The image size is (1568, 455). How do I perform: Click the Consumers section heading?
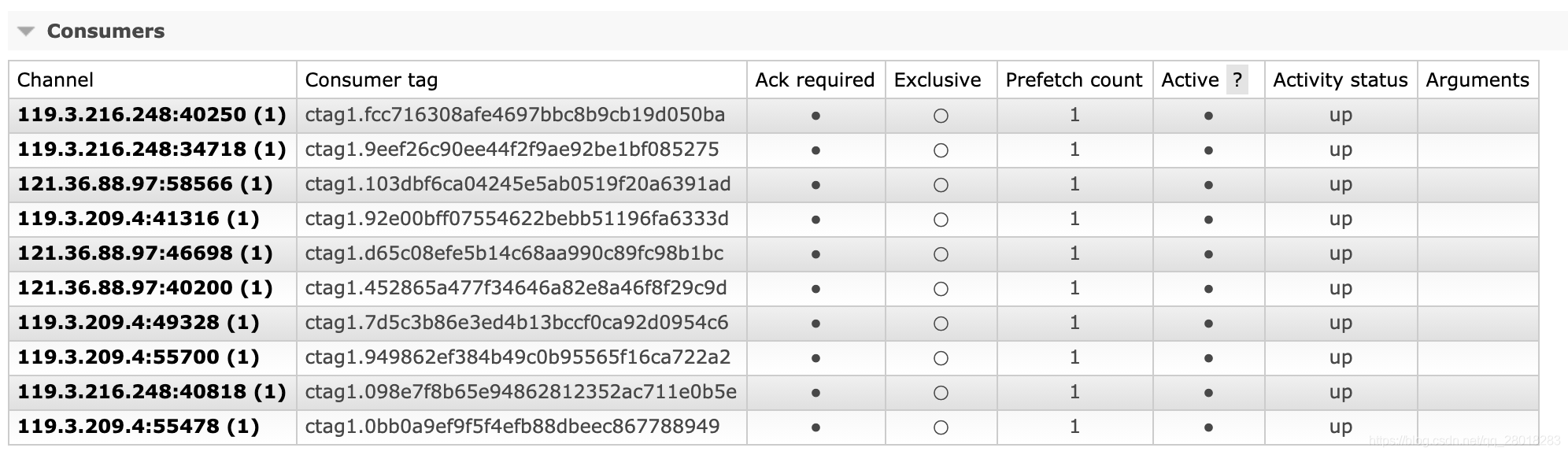[x=105, y=31]
